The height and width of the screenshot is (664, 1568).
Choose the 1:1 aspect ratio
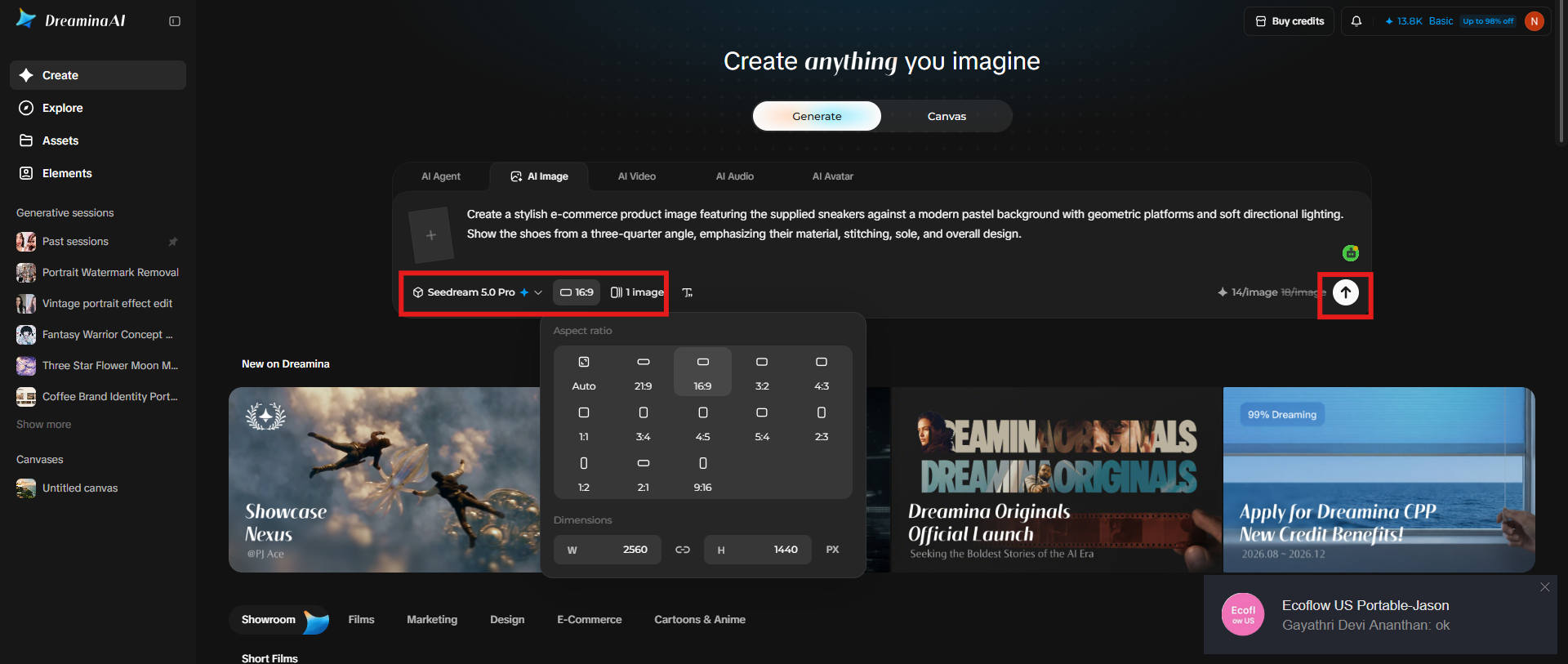584,423
